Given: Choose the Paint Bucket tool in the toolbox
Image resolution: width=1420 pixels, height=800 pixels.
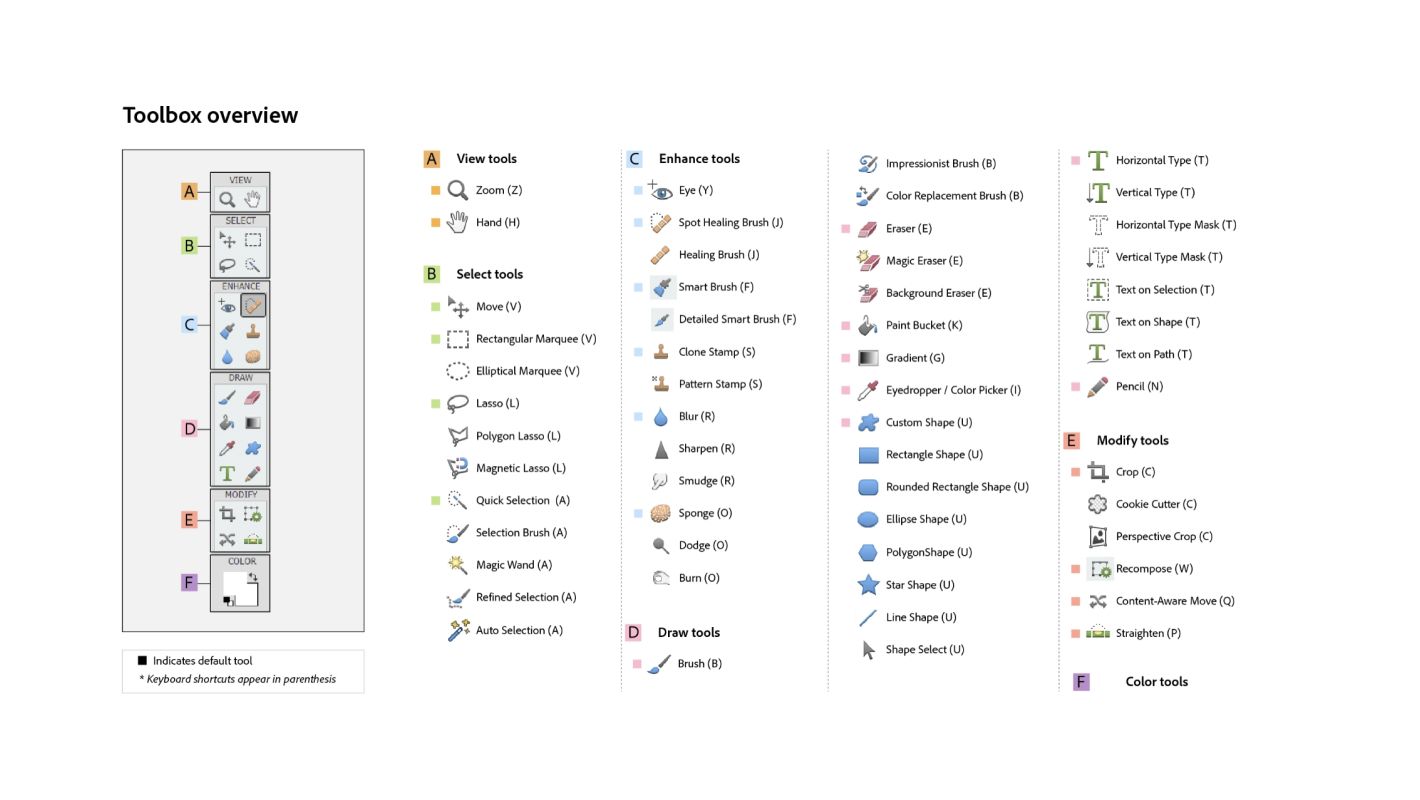Looking at the screenshot, I should 227,423.
